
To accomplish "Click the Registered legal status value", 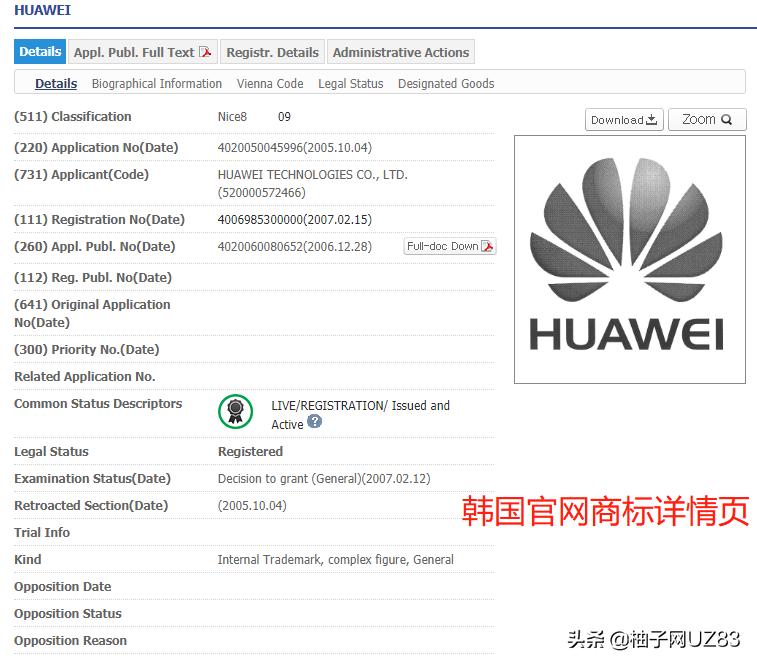I will tap(250, 452).
